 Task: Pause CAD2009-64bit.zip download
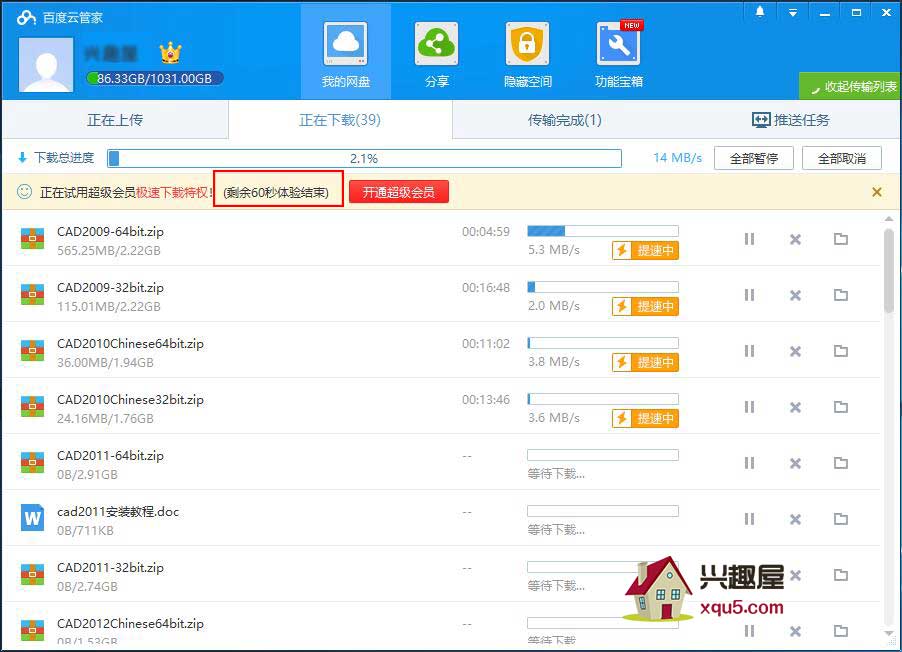click(x=749, y=239)
